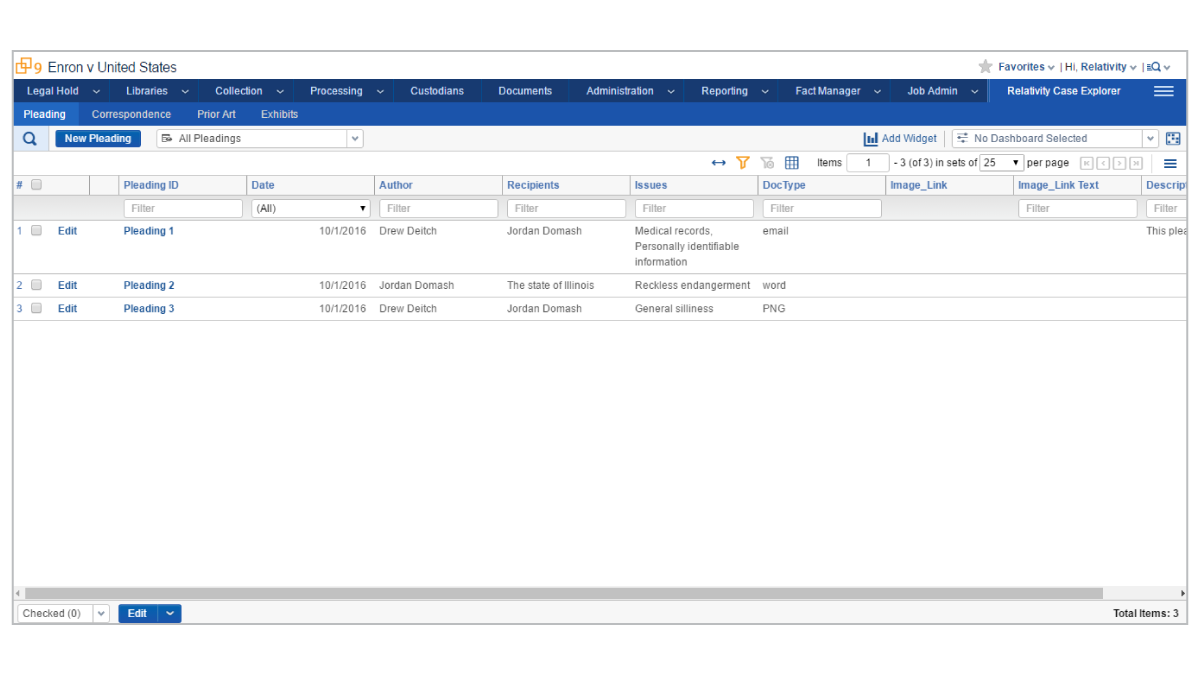The image size is (1200, 675).
Task: Open the Pleading 2 record link
Action: click(148, 284)
